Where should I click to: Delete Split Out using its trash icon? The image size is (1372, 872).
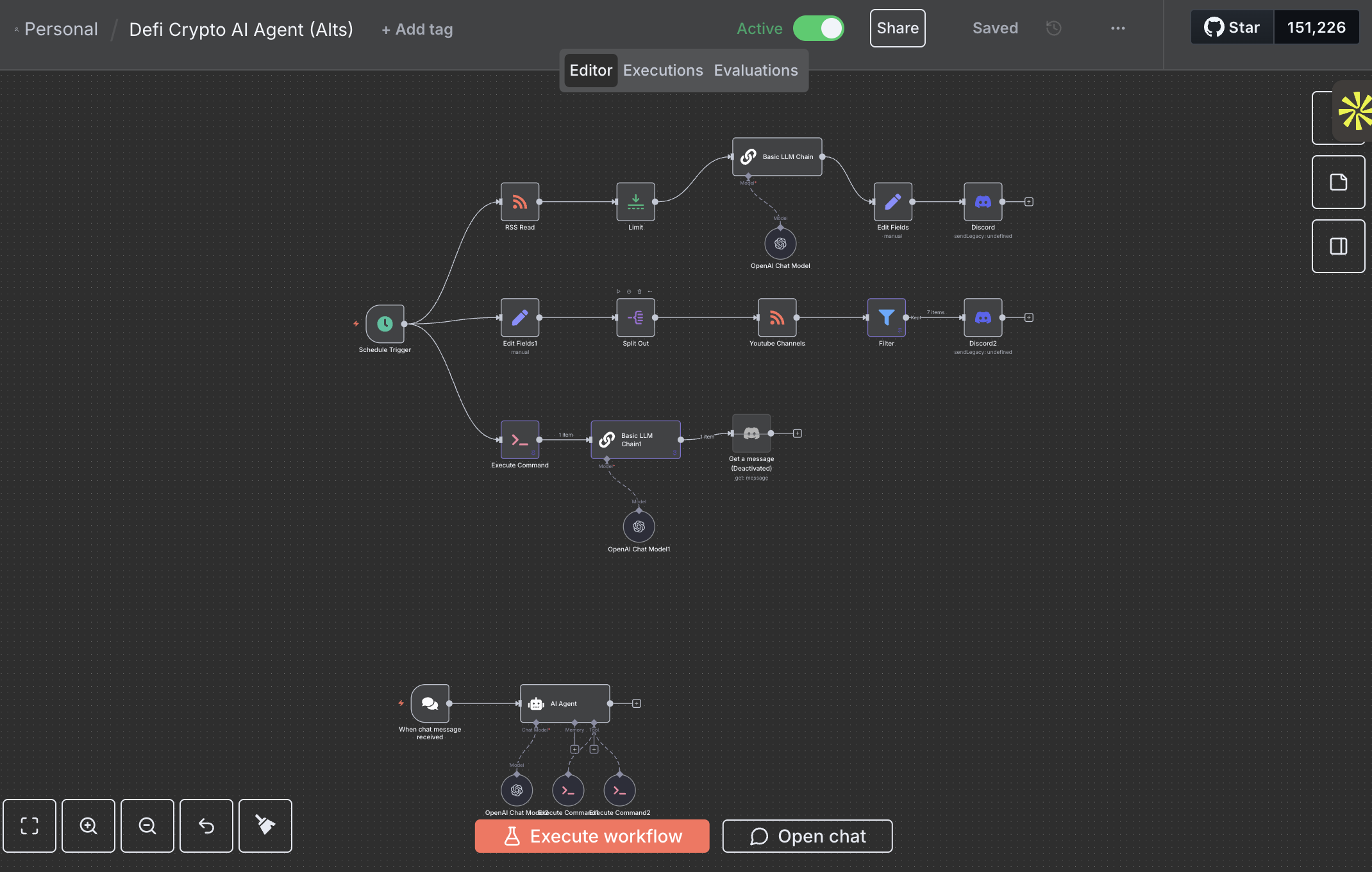[x=639, y=291]
